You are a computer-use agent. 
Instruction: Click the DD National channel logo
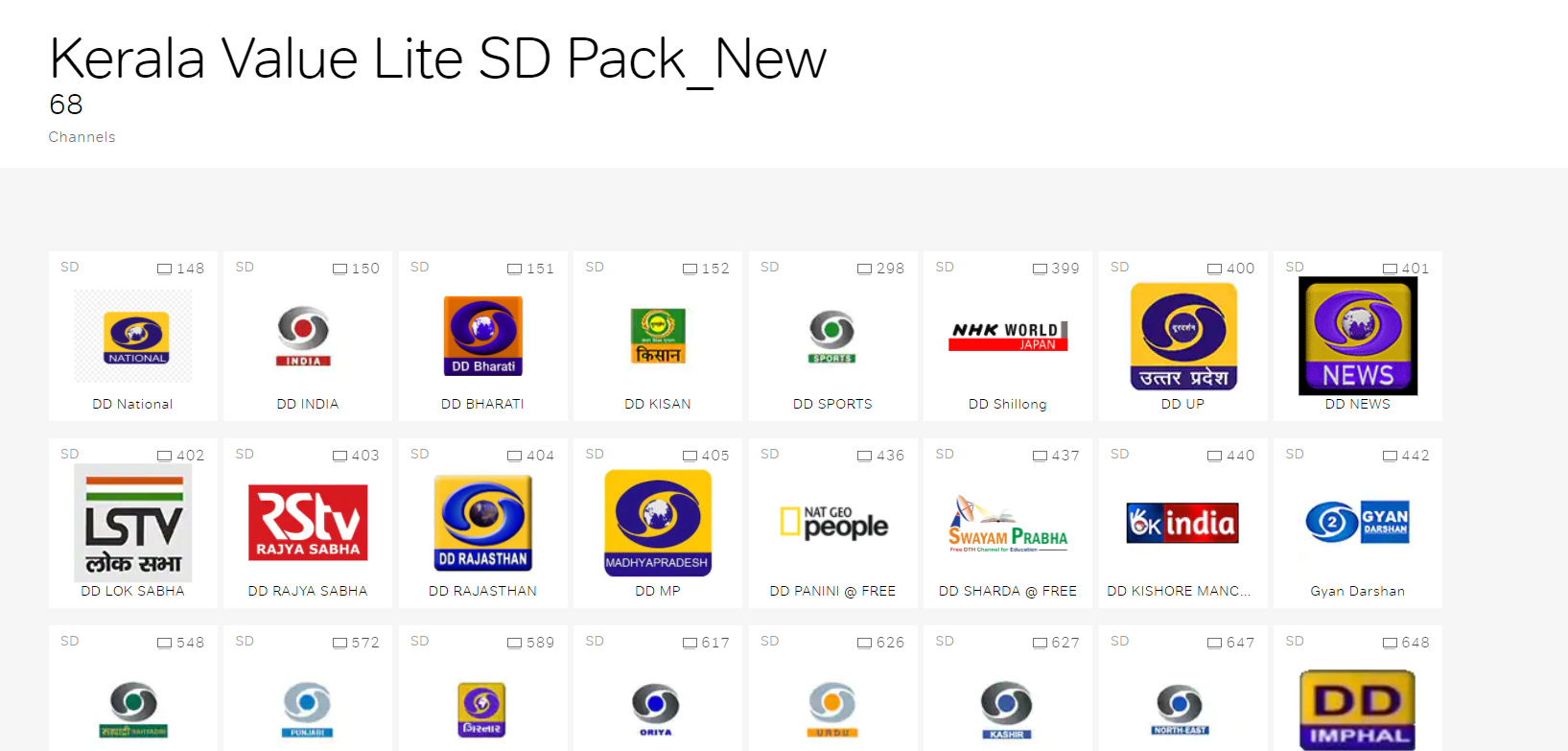(133, 337)
